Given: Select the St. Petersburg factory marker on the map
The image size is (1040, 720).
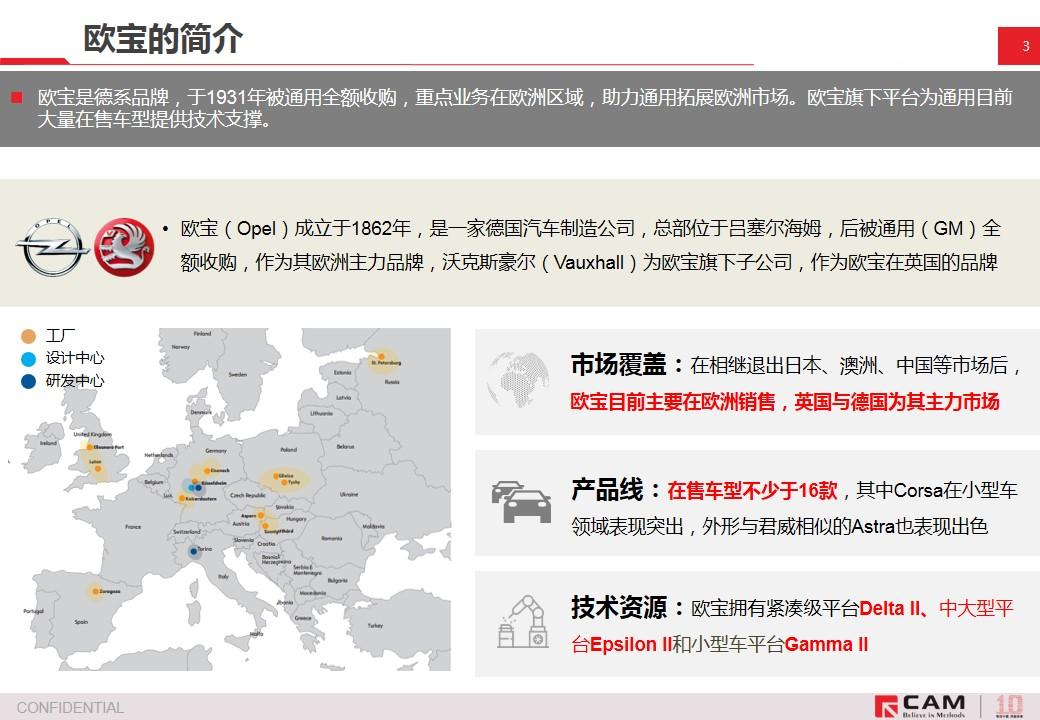Looking at the screenshot, I should point(382,357).
